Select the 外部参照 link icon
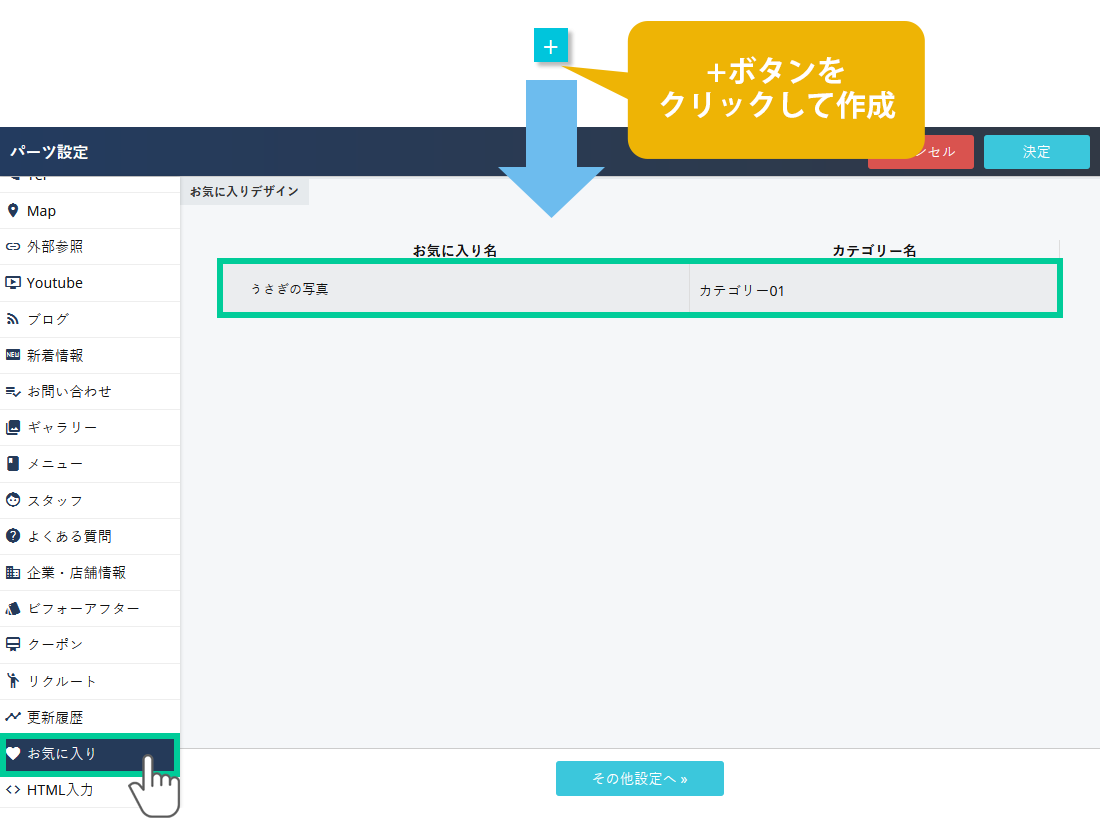The image size is (1100, 824). 13,247
